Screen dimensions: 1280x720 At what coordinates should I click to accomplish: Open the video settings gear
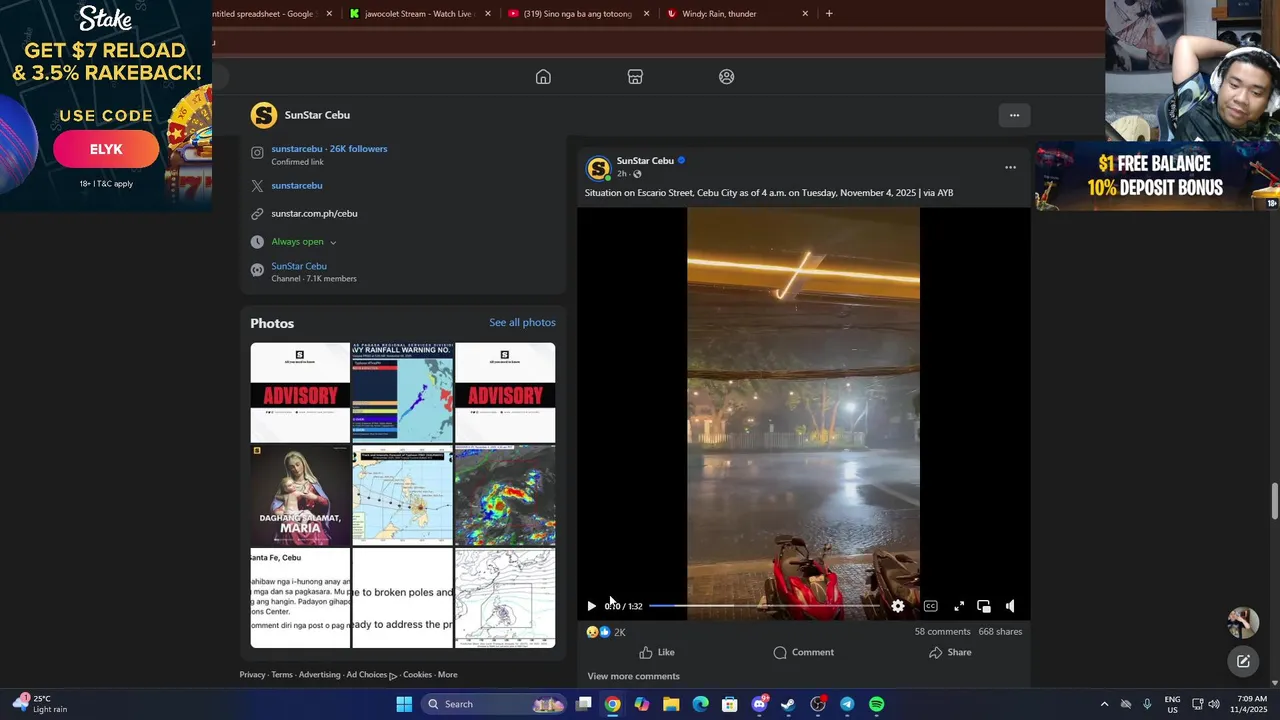[898, 606]
